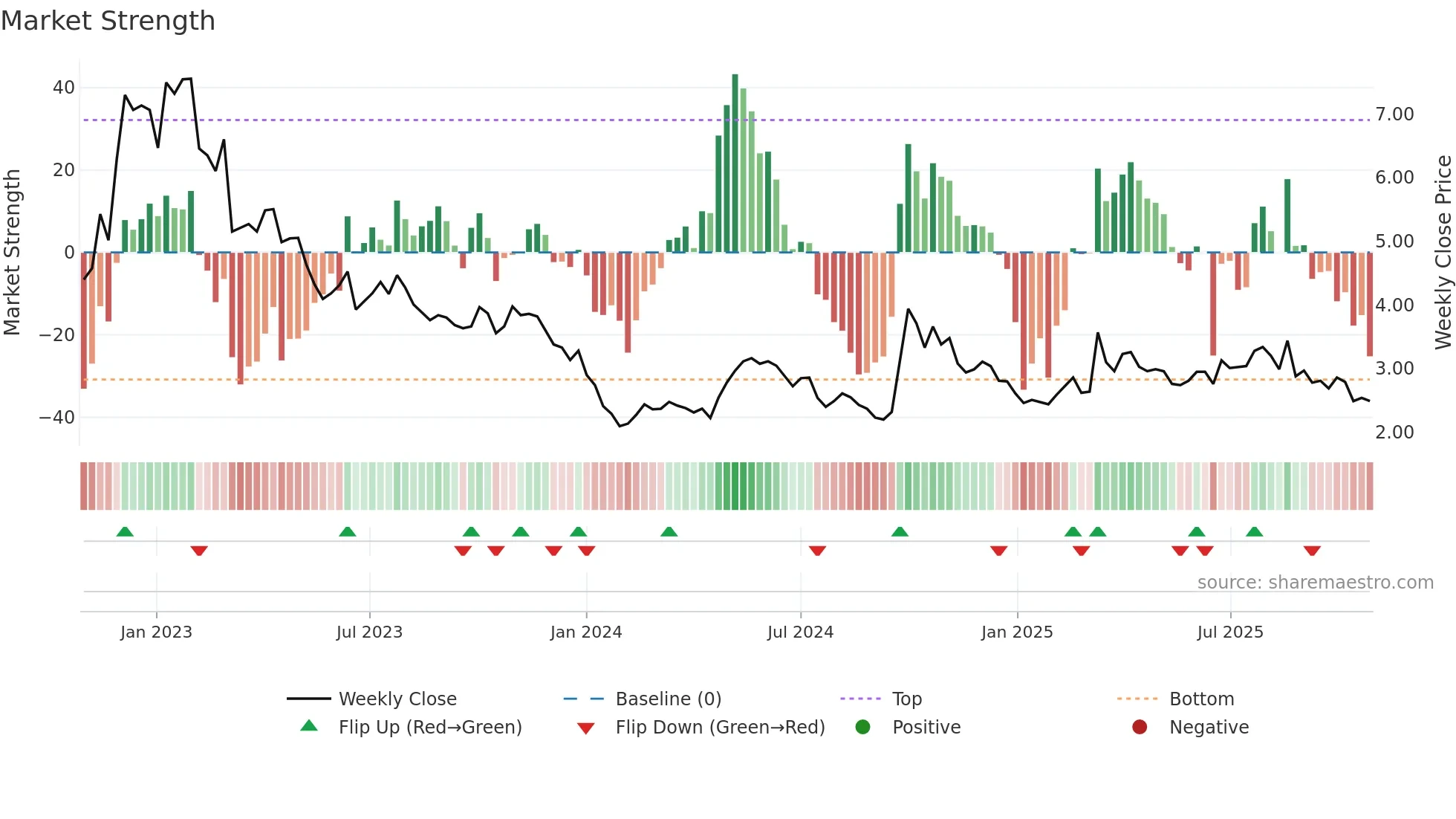Viewport: 1456px width, 819px height.
Task: Toggle the Weekly Close legend entry
Action: coord(397,699)
